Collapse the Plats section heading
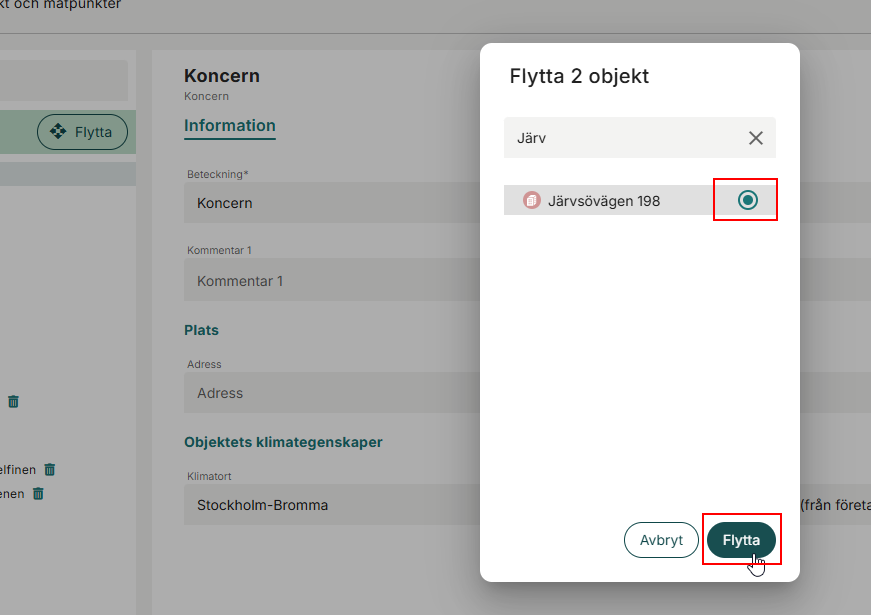 (201, 330)
